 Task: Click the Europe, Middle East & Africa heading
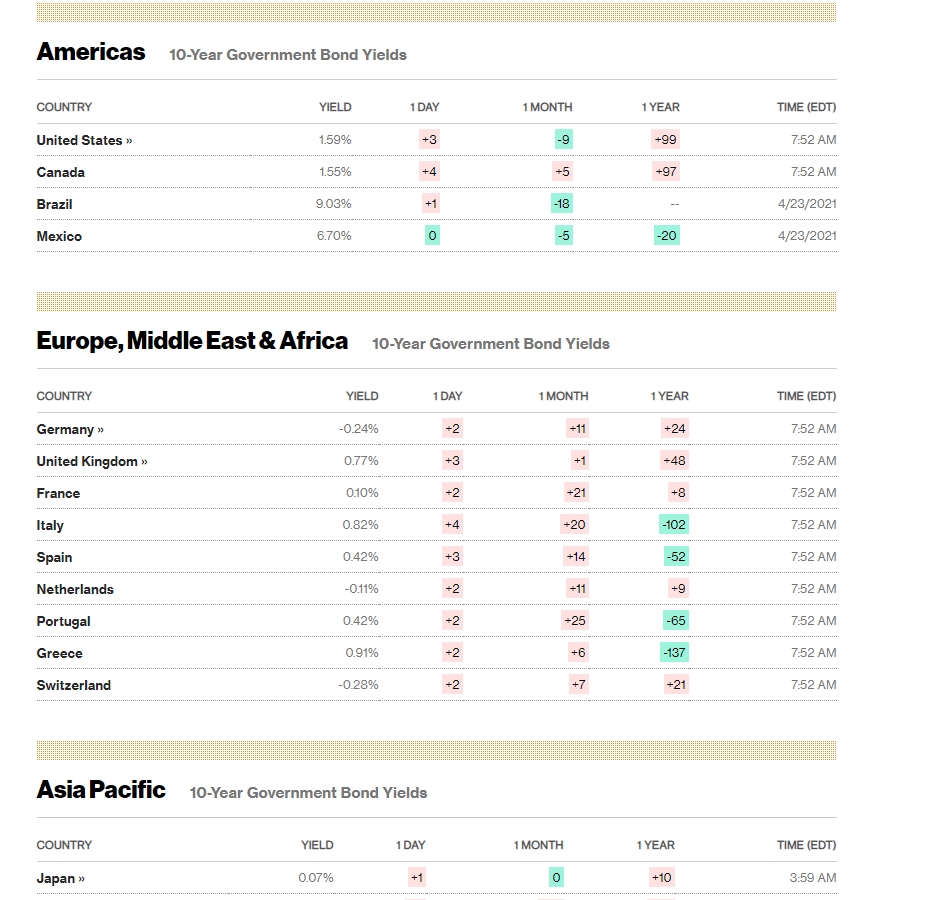point(192,341)
